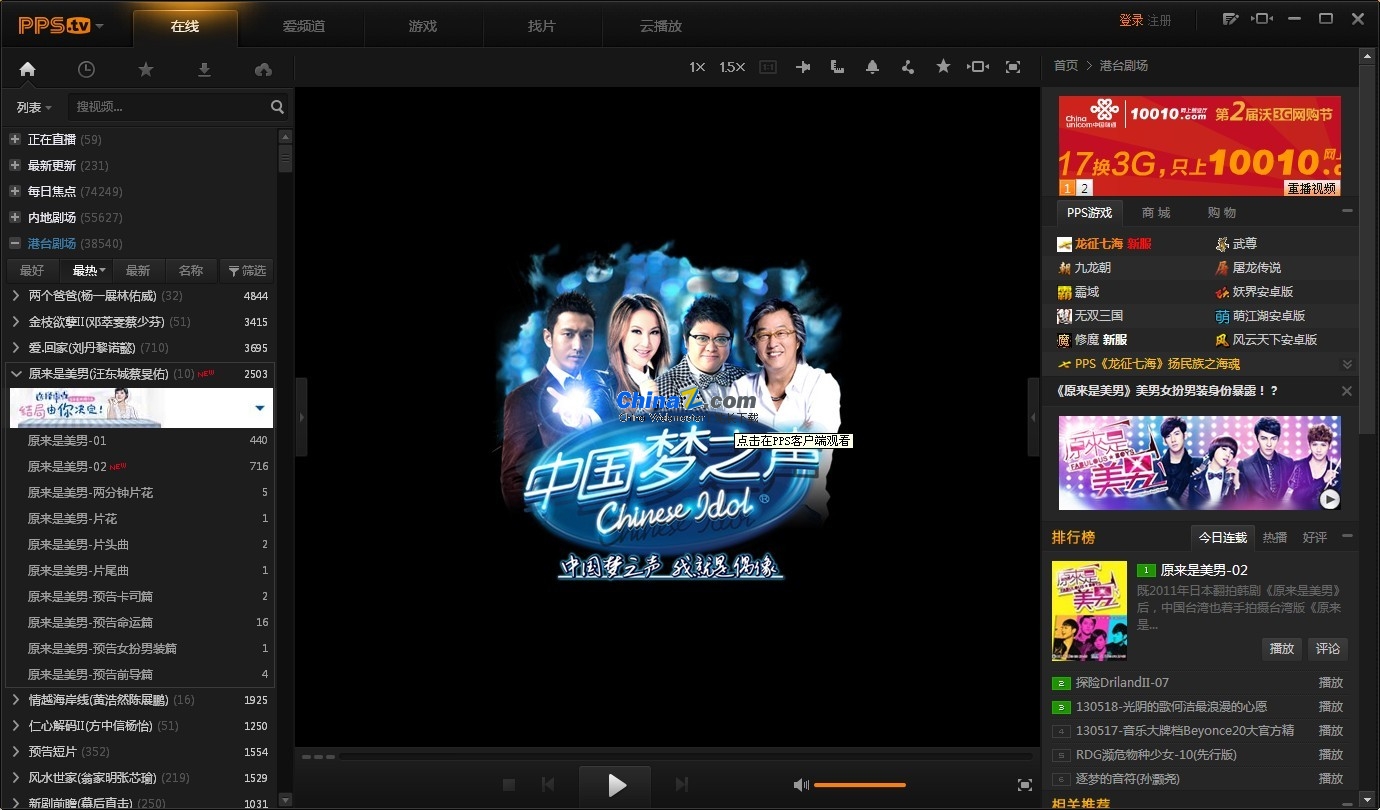Click the skin/feedback icon in the title bar

(1230, 19)
